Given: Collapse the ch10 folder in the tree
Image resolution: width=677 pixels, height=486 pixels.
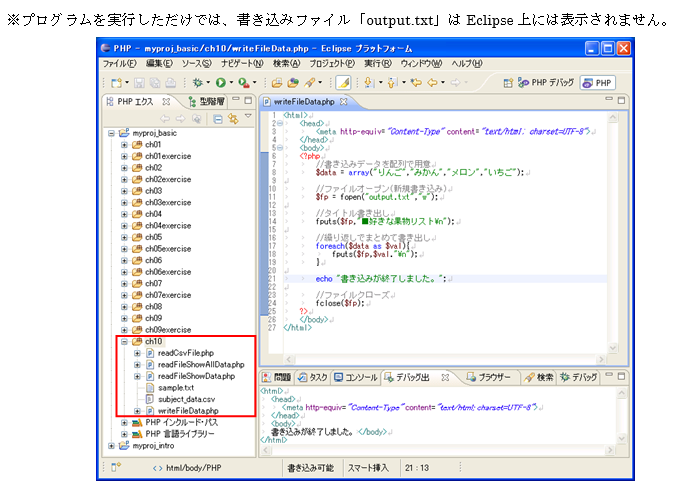Looking at the screenshot, I should tap(124, 341).
